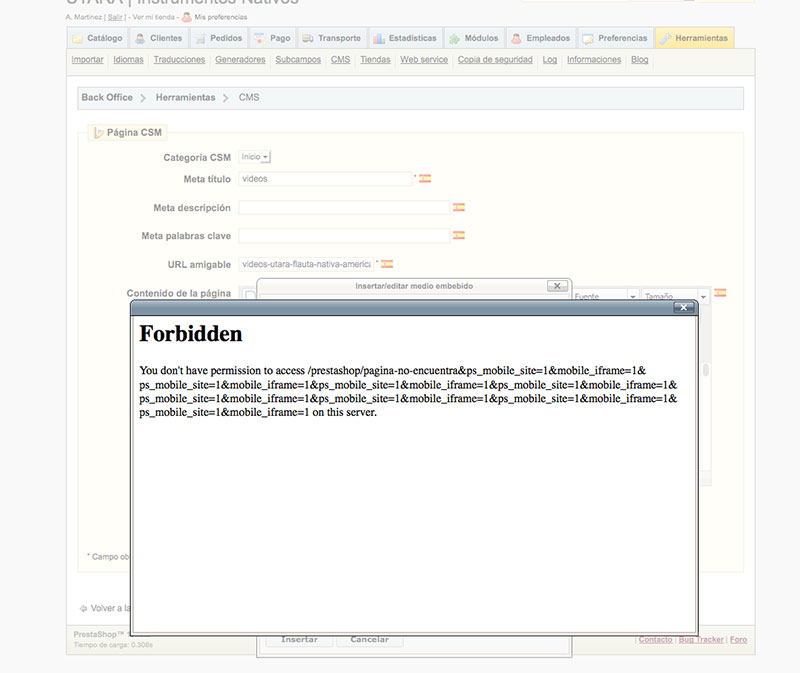Open the Herramientas tab
This screenshot has height=673, width=800.
pyautogui.click(x=695, y=38)
